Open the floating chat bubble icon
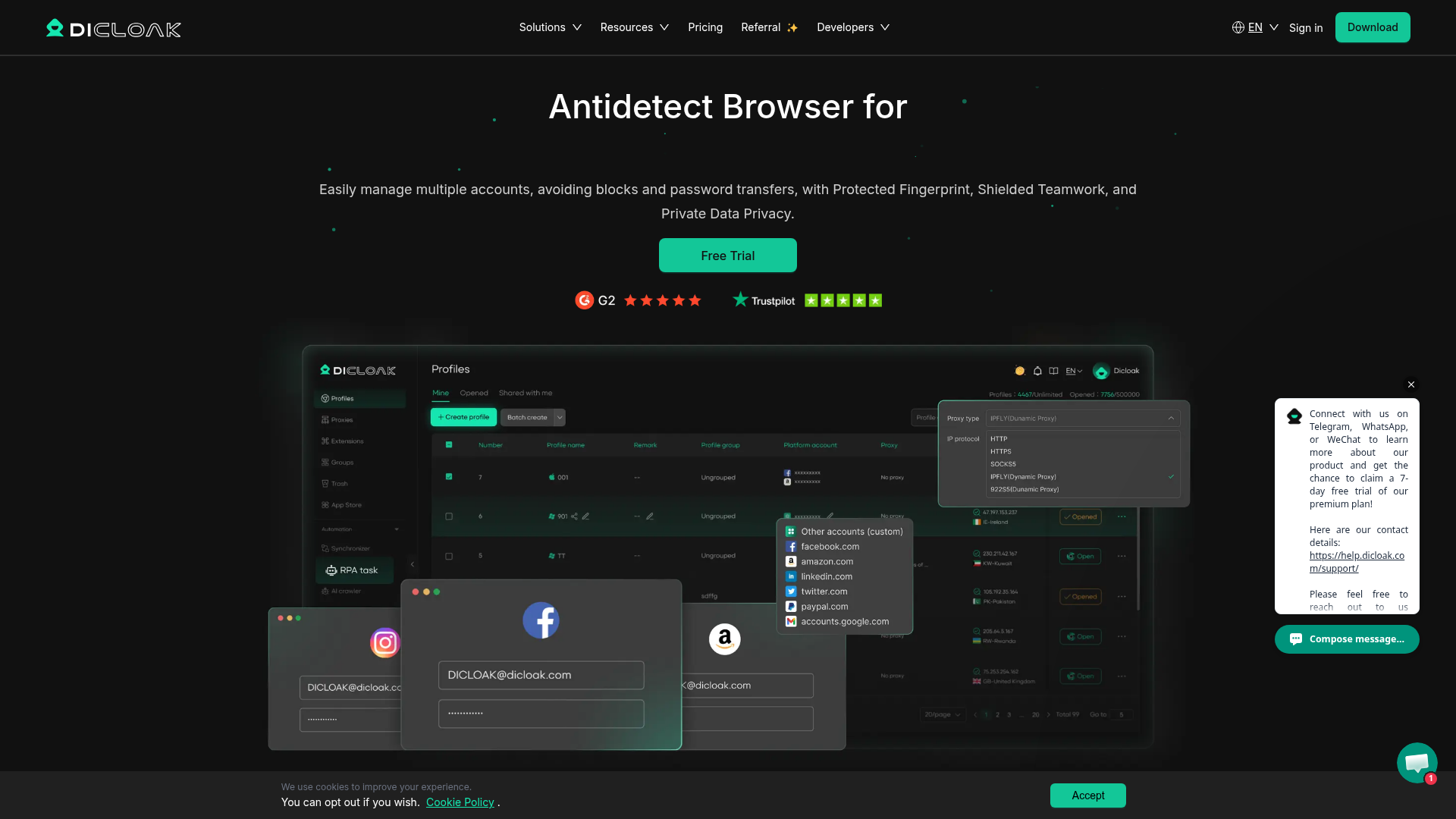The height and width of the screenshot is (819, 1456). 1417,762
